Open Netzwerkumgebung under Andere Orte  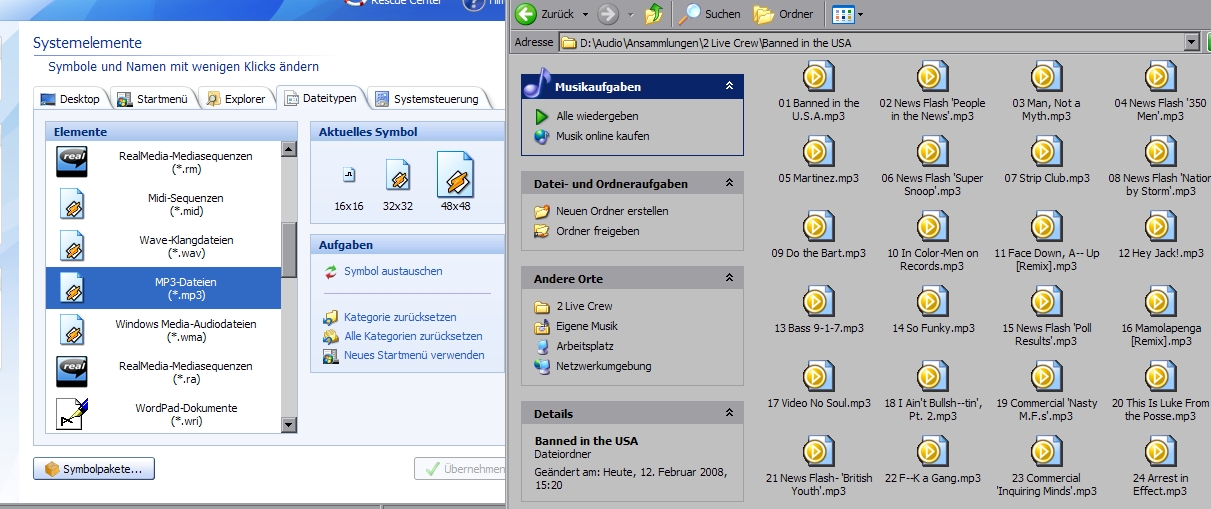(604, 366)
